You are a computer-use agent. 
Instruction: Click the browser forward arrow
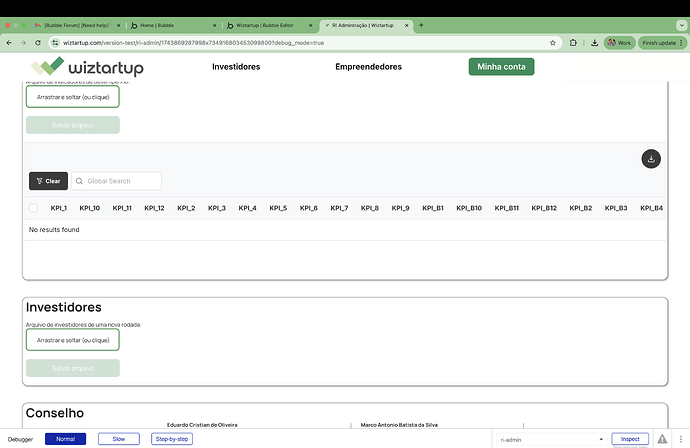click(23, 43)
